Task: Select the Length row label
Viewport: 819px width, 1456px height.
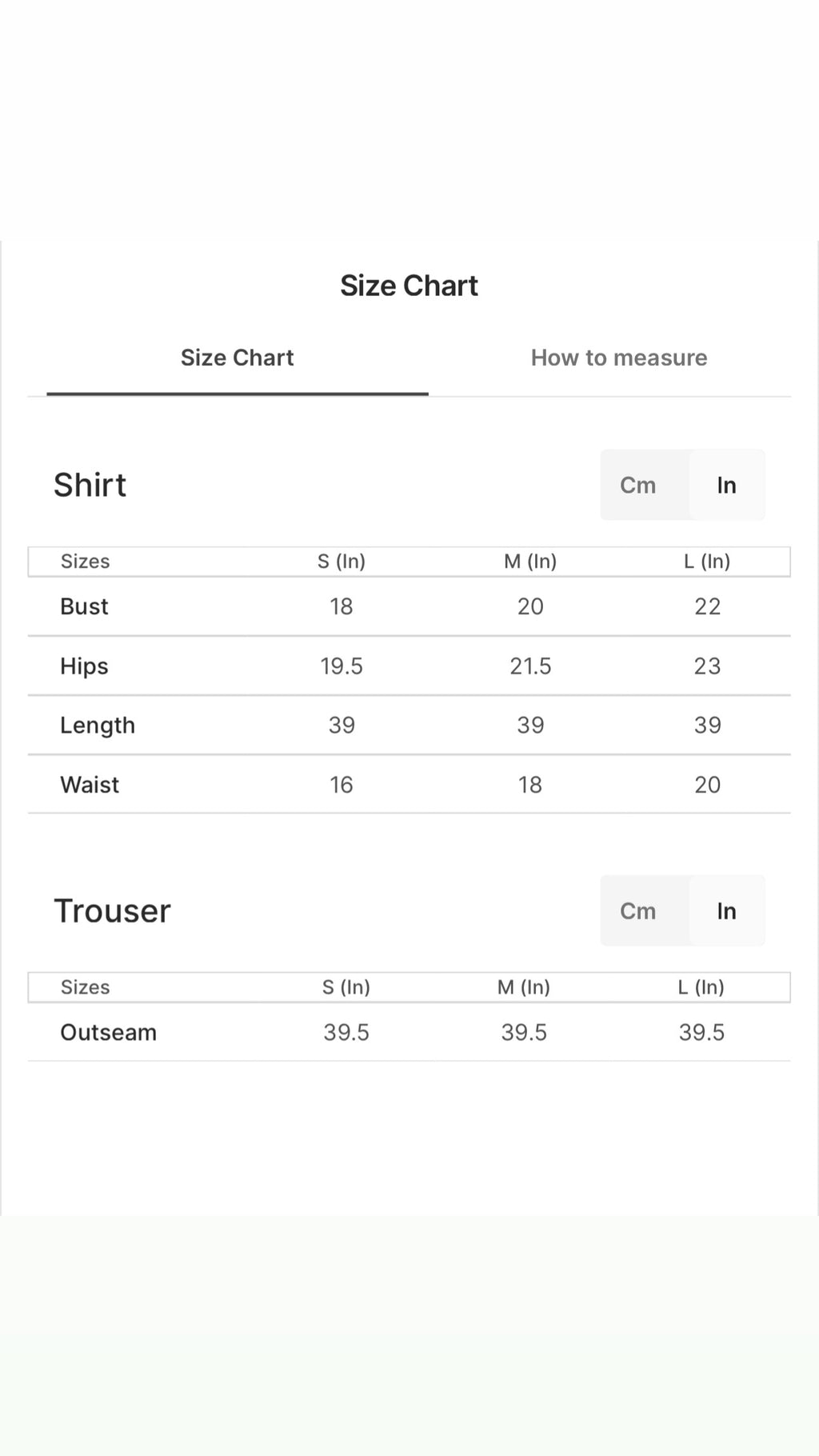Action: coord(98,725)
